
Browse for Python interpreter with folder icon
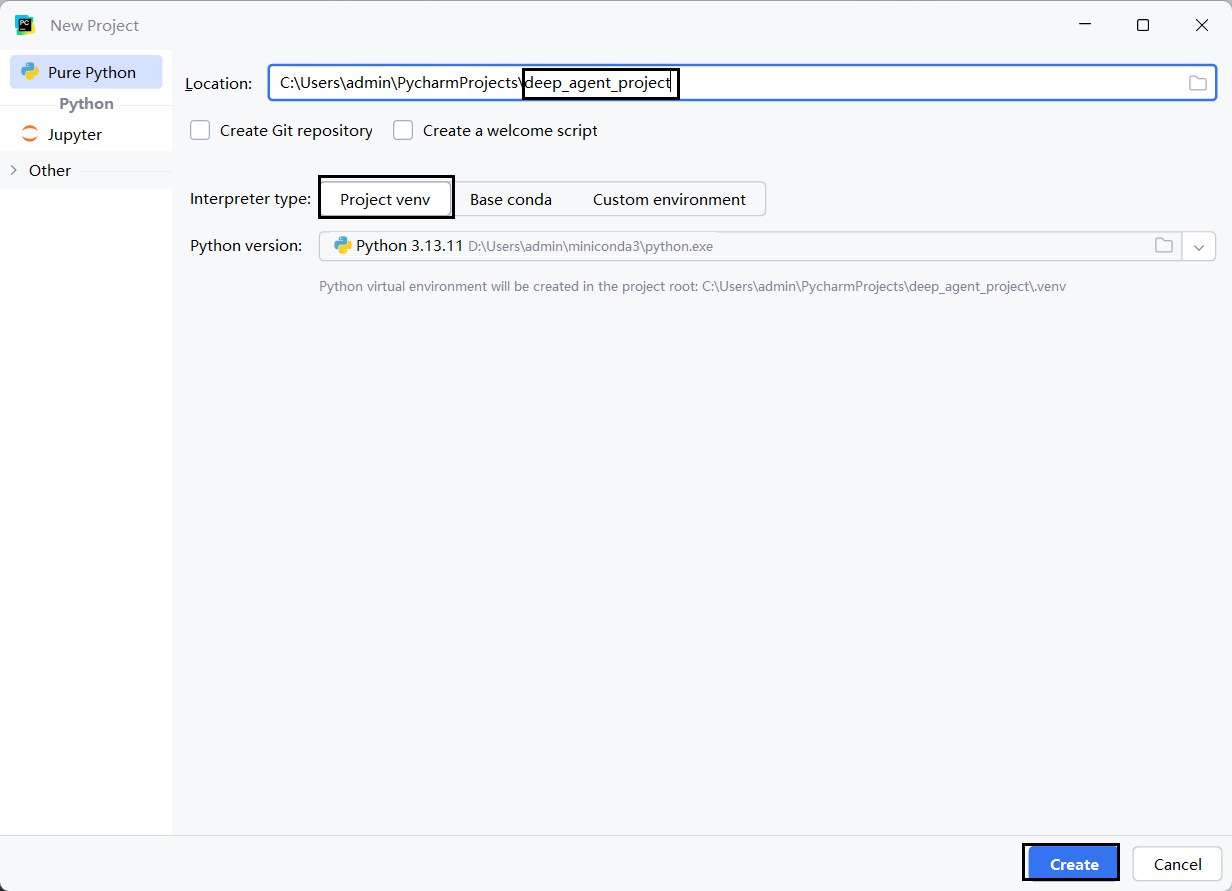(x=1163, y=246)
